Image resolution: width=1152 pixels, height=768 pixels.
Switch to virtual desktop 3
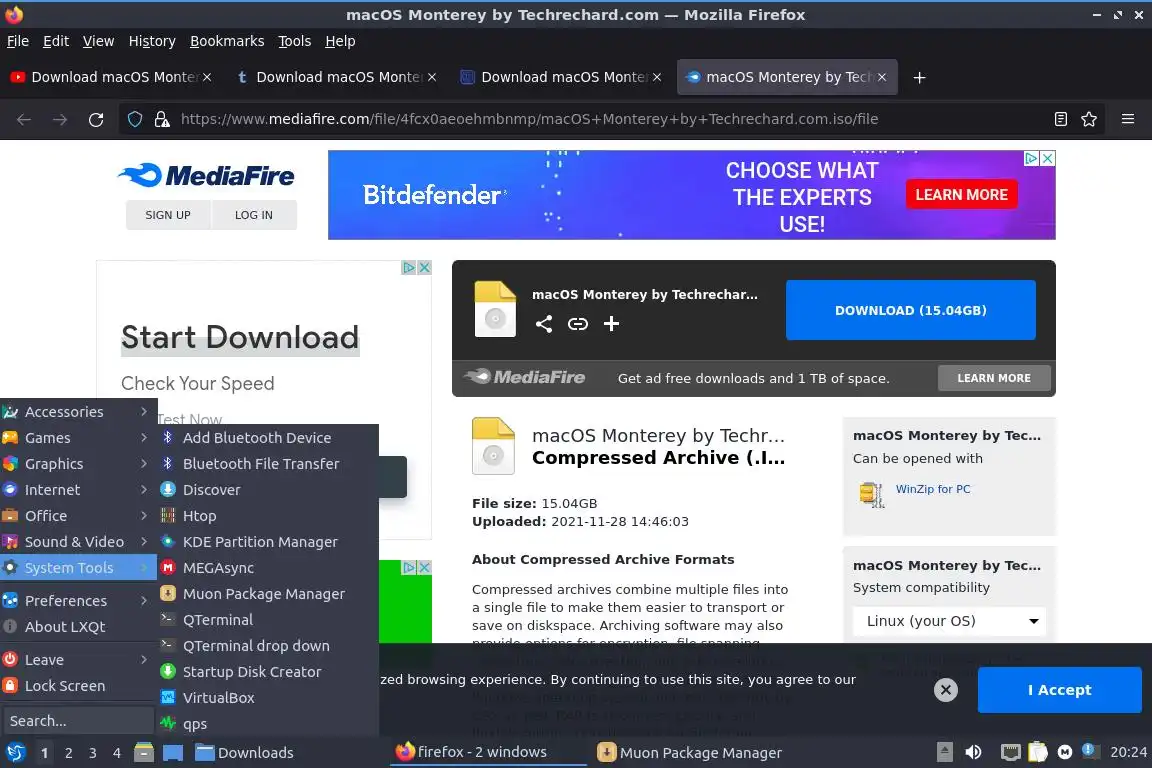point(93,753)
